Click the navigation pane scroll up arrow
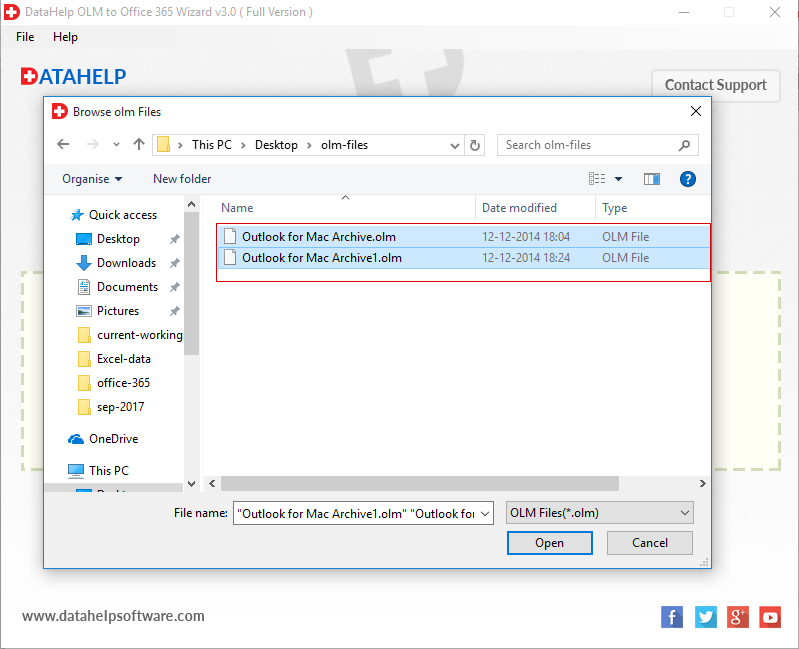The height and width of the screenshot is (649, 799). click(x=192, y=204)
